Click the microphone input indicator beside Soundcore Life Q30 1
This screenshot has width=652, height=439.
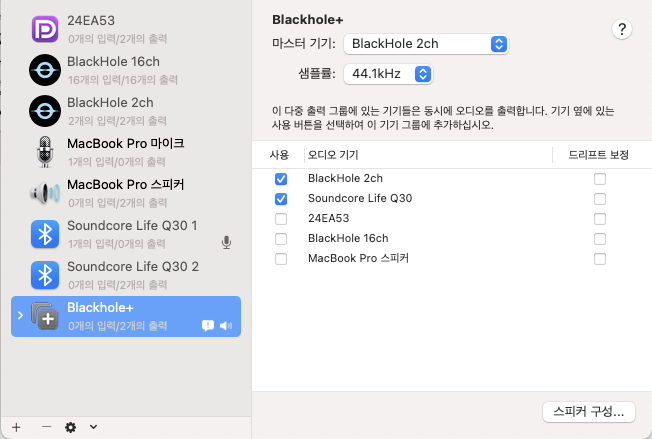coord(226,242)
